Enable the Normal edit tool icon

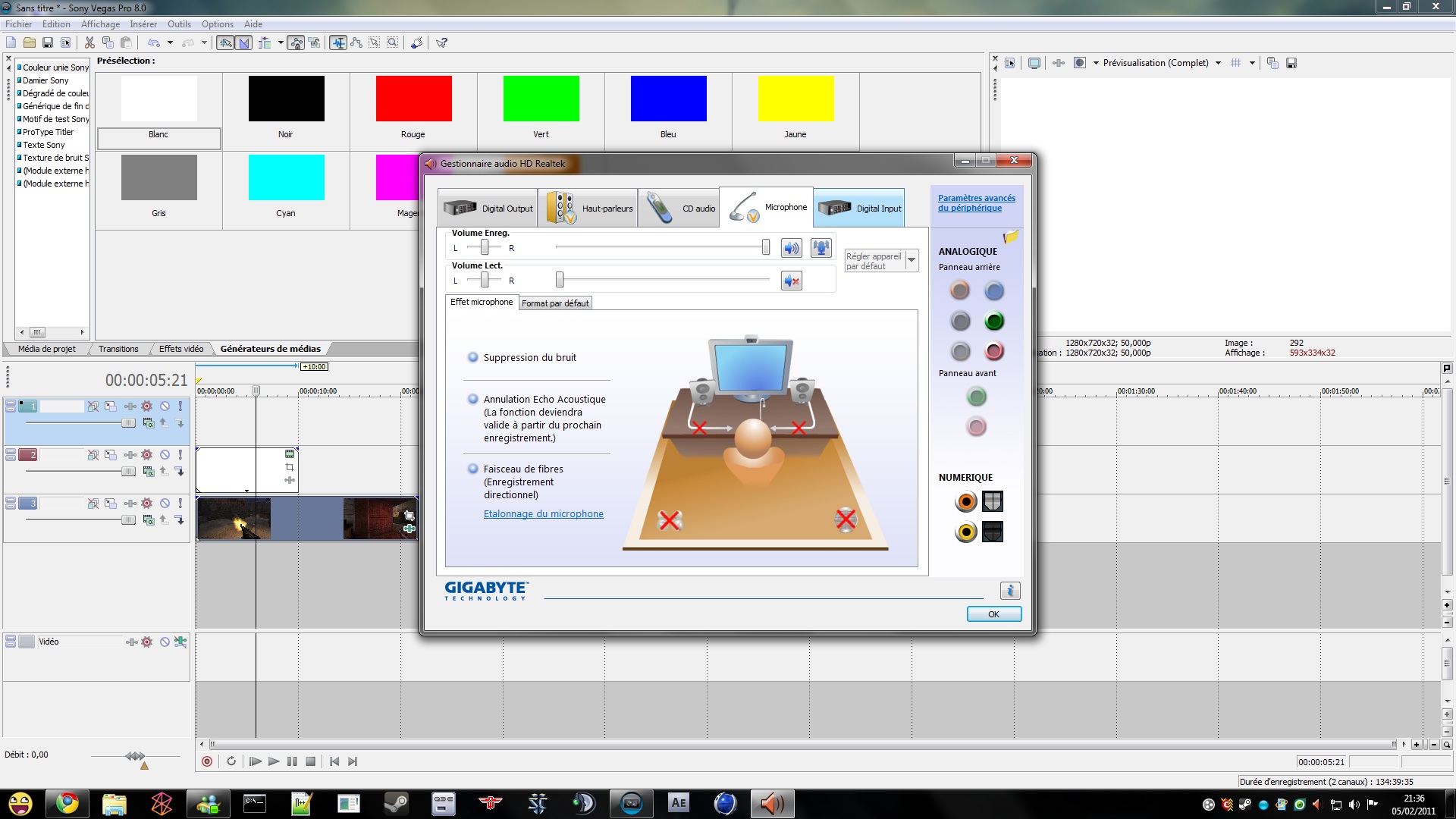pyautogui.click(x=338, y=43)
